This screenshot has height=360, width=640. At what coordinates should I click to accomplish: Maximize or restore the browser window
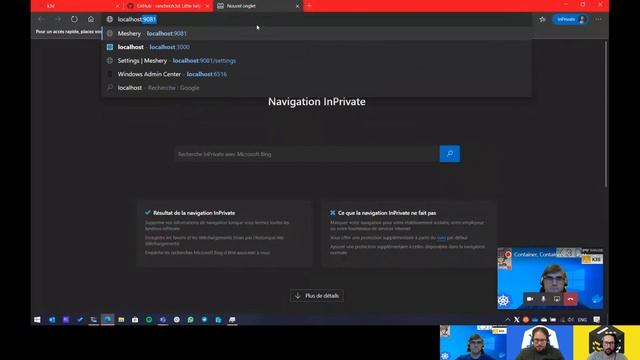[583, 4]
